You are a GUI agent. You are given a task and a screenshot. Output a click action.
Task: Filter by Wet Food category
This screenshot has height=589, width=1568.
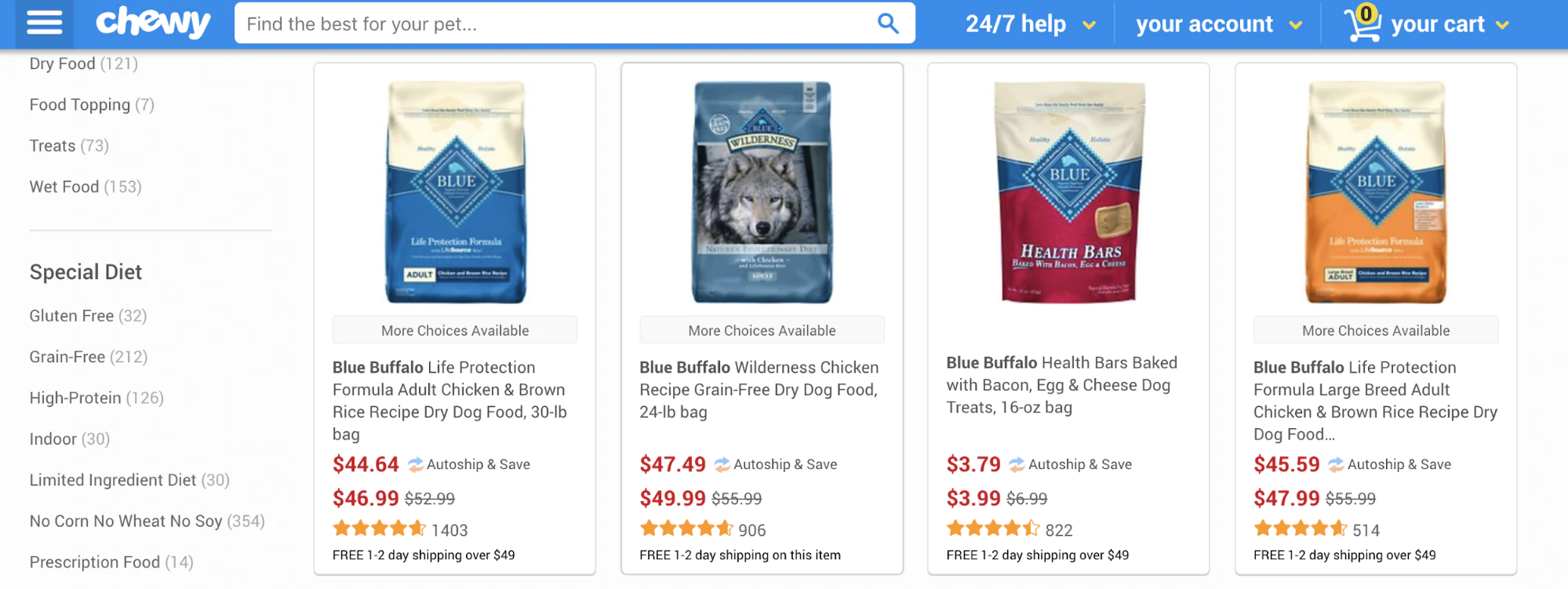pos(64,187)
